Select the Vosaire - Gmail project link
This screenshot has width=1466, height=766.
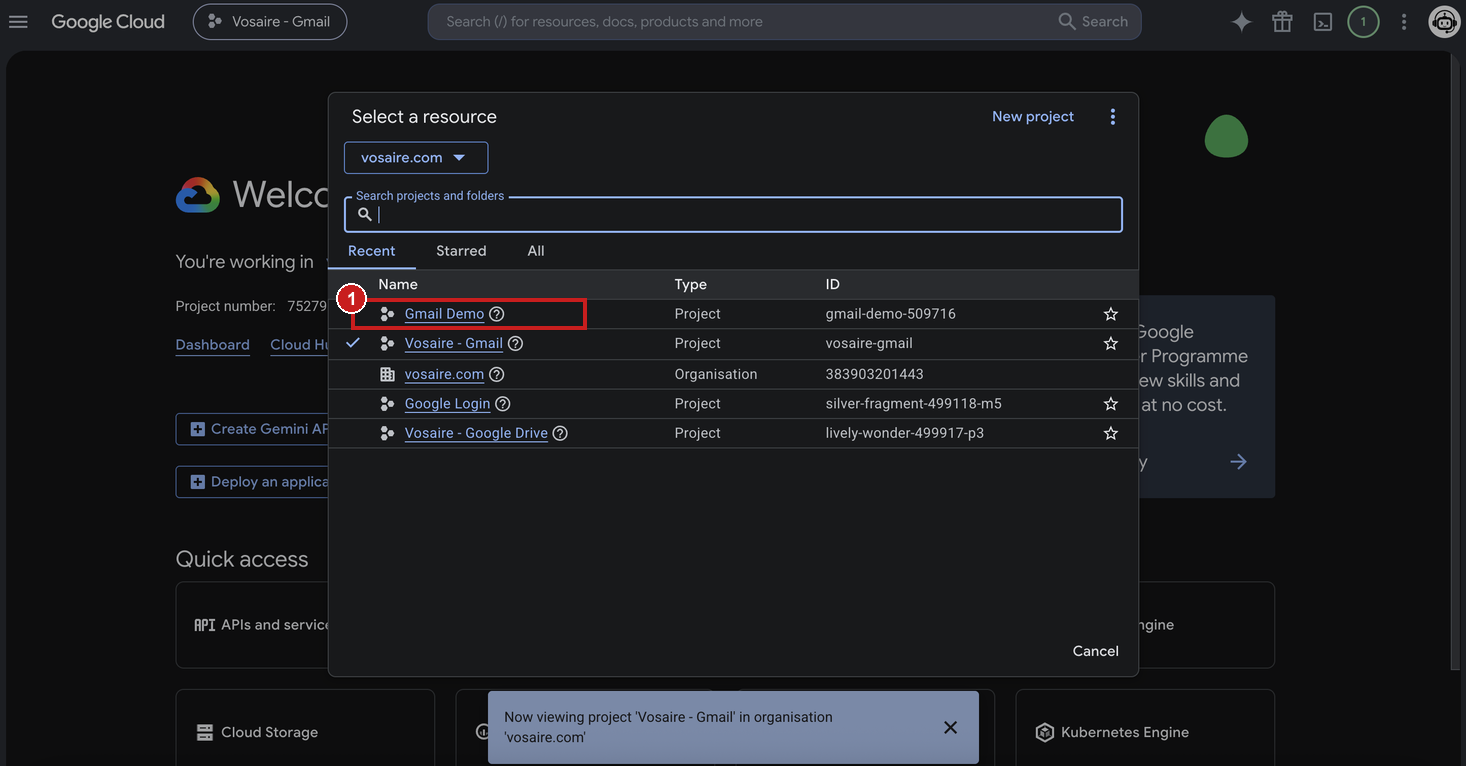(x=454, y=343)
